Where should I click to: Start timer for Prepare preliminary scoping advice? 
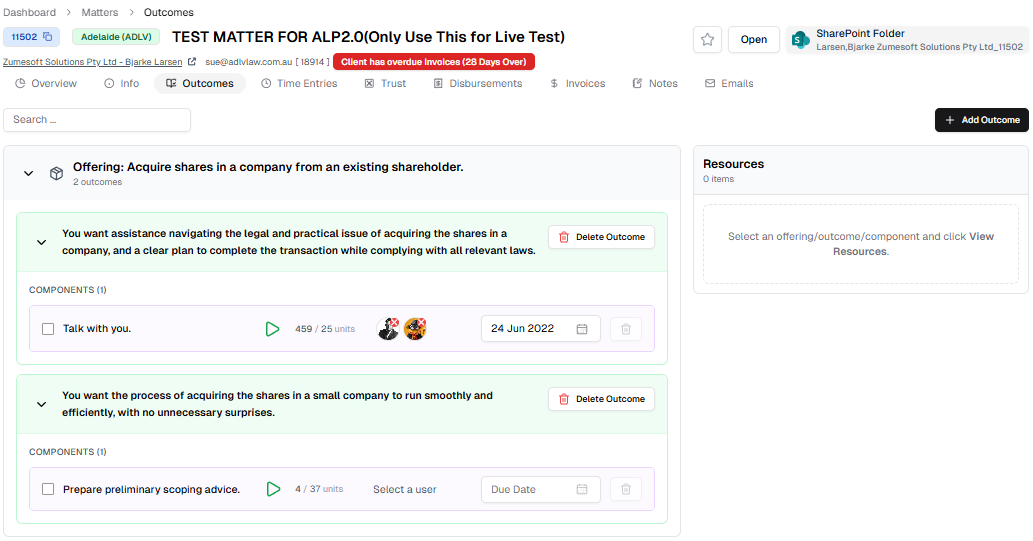coord(273,489)
